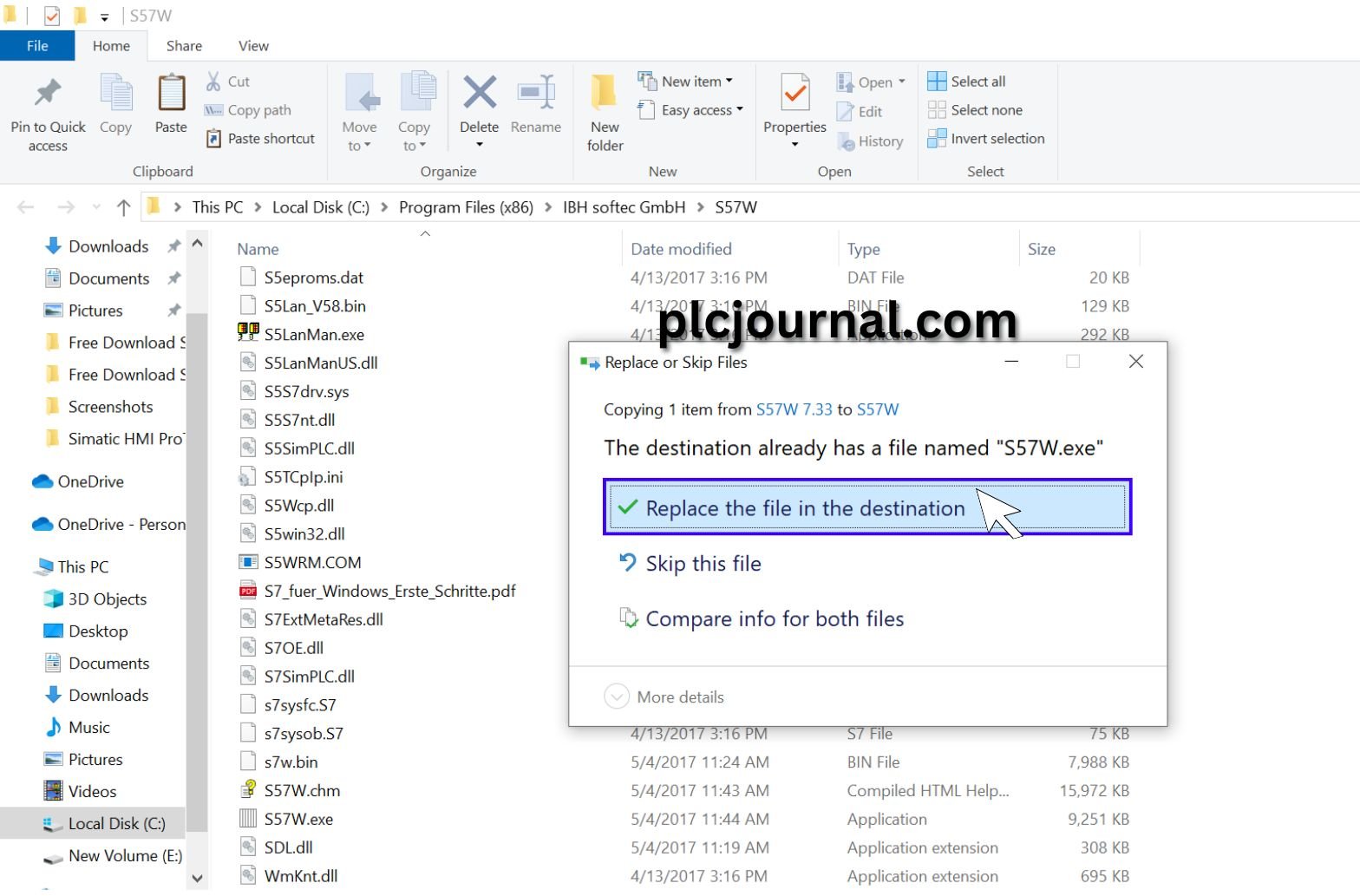
Task: Click Cut in the Clipboard group
Action: (x=228, y=82)
